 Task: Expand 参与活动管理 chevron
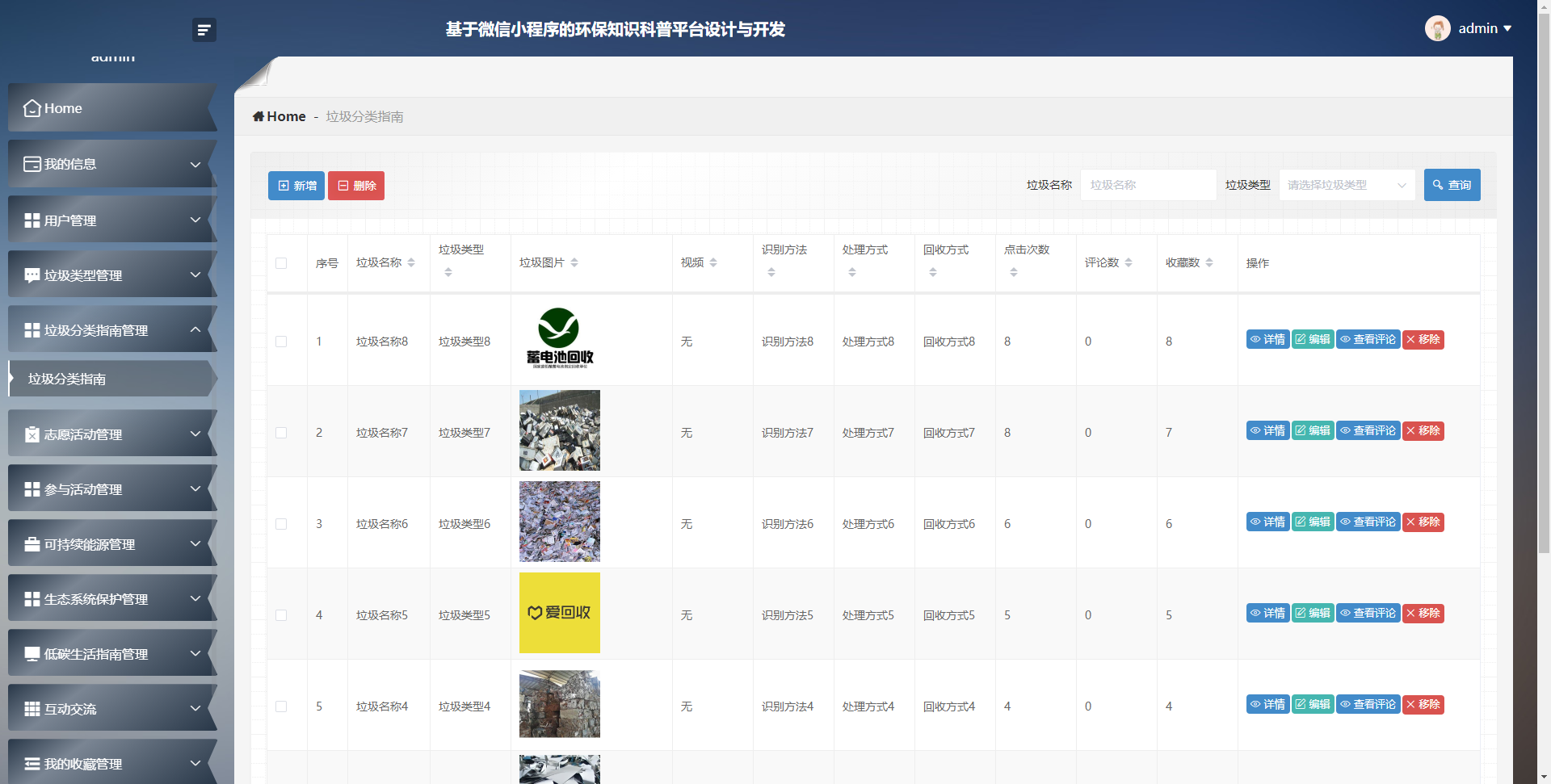point(195,488)
